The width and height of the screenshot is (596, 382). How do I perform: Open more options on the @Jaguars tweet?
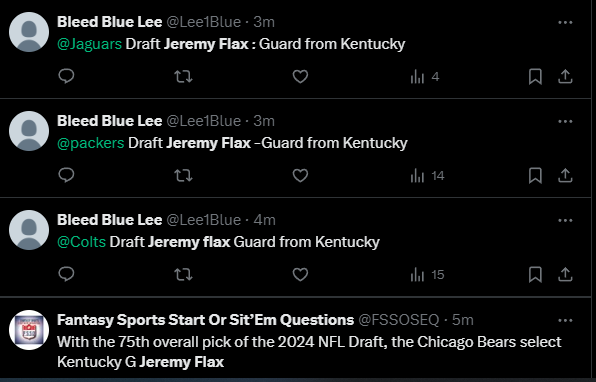click(565, 22)
